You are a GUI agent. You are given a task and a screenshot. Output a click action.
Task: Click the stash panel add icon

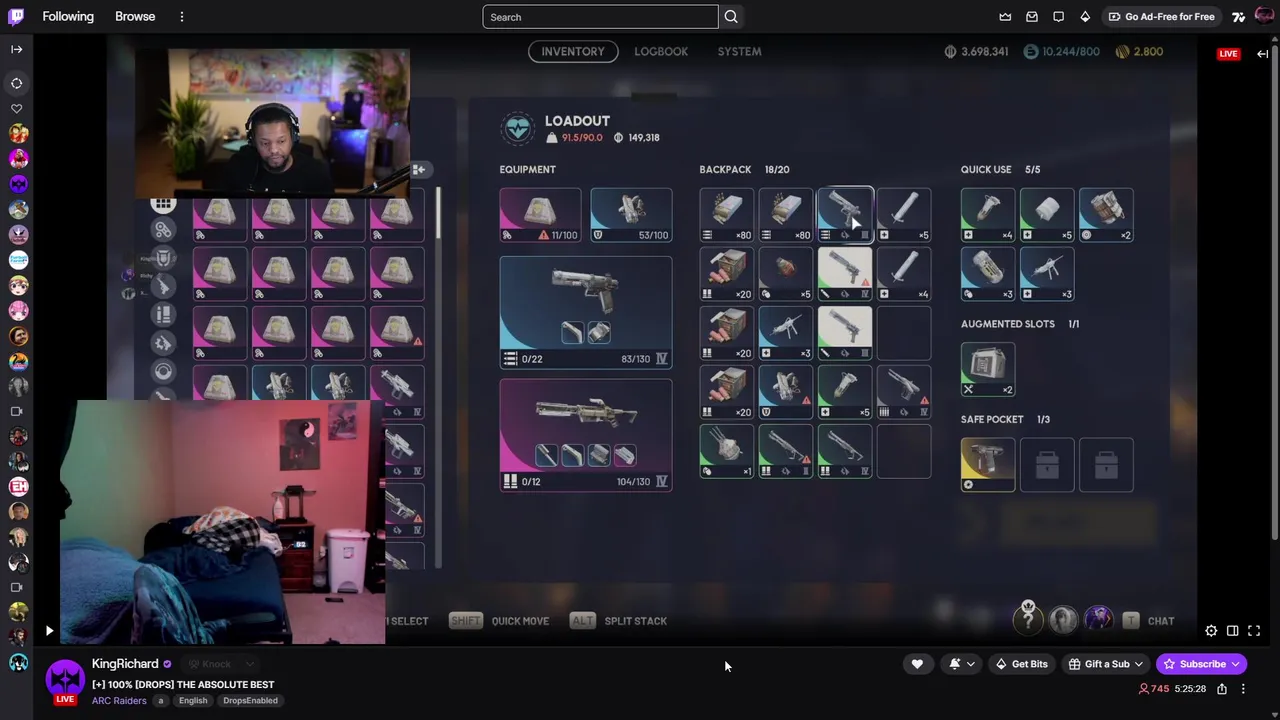[419, 170]
